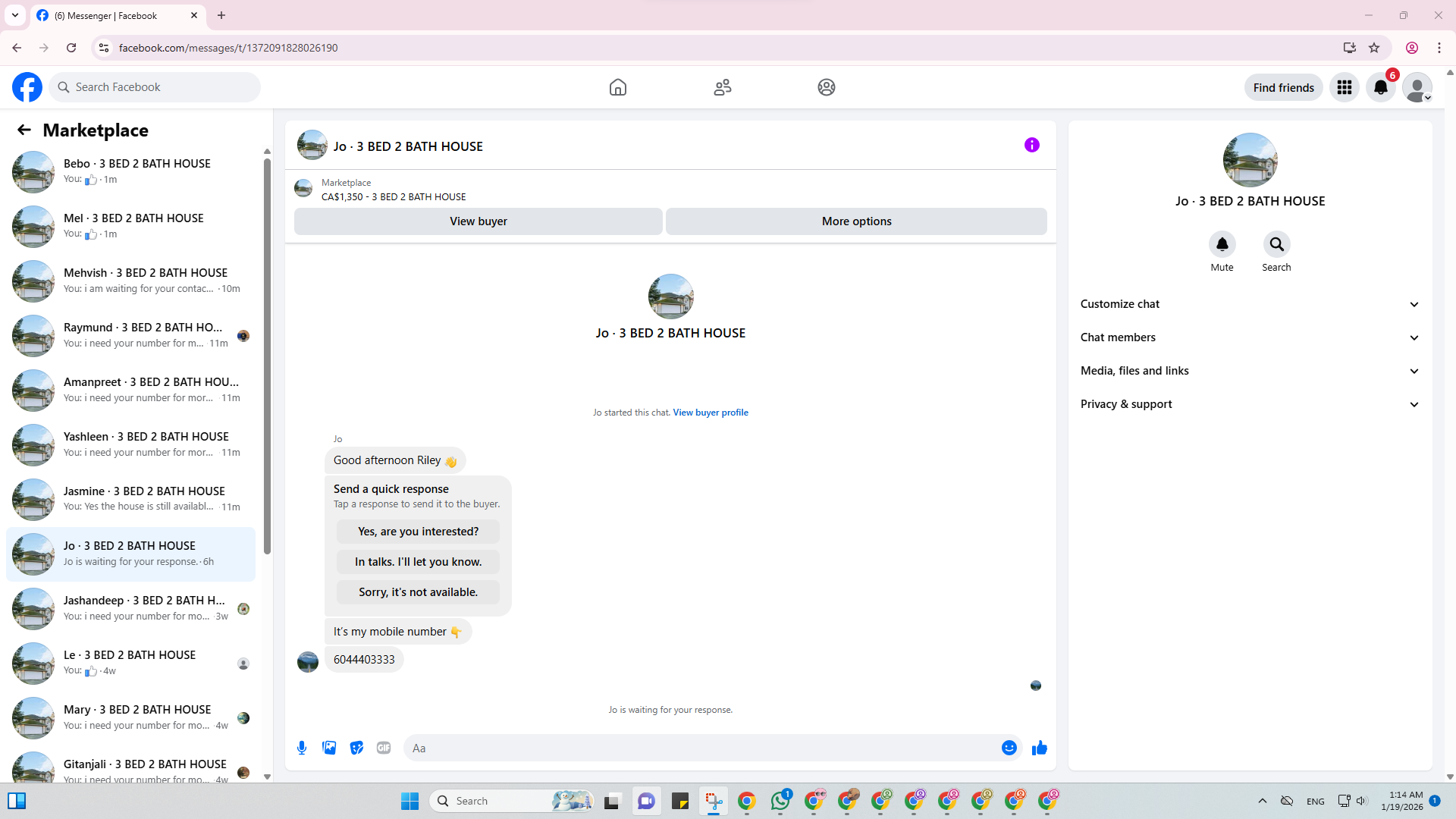Open the Jashandeep conversation

click(130, 608)
